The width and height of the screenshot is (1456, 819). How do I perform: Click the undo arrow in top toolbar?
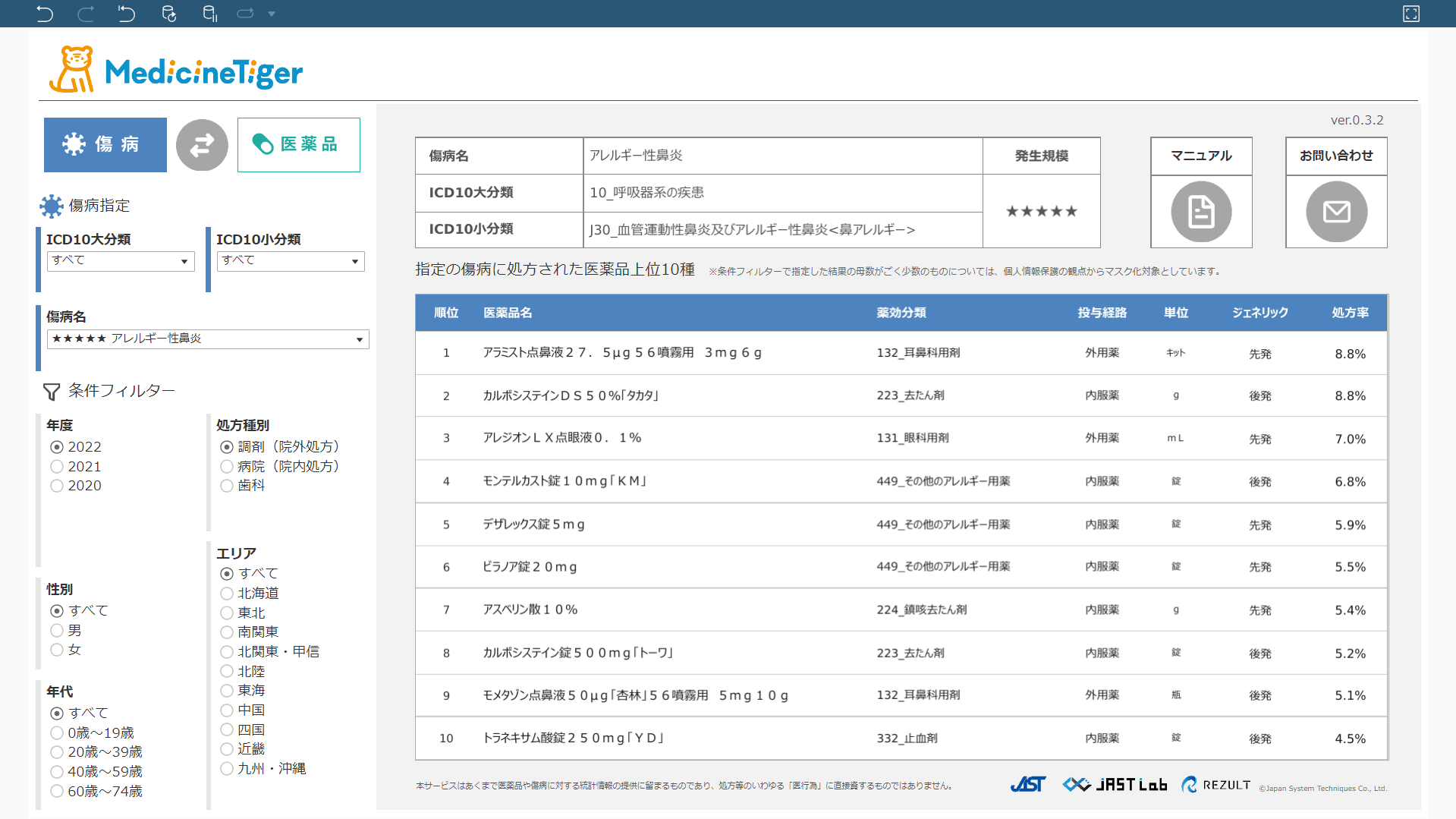45,14
